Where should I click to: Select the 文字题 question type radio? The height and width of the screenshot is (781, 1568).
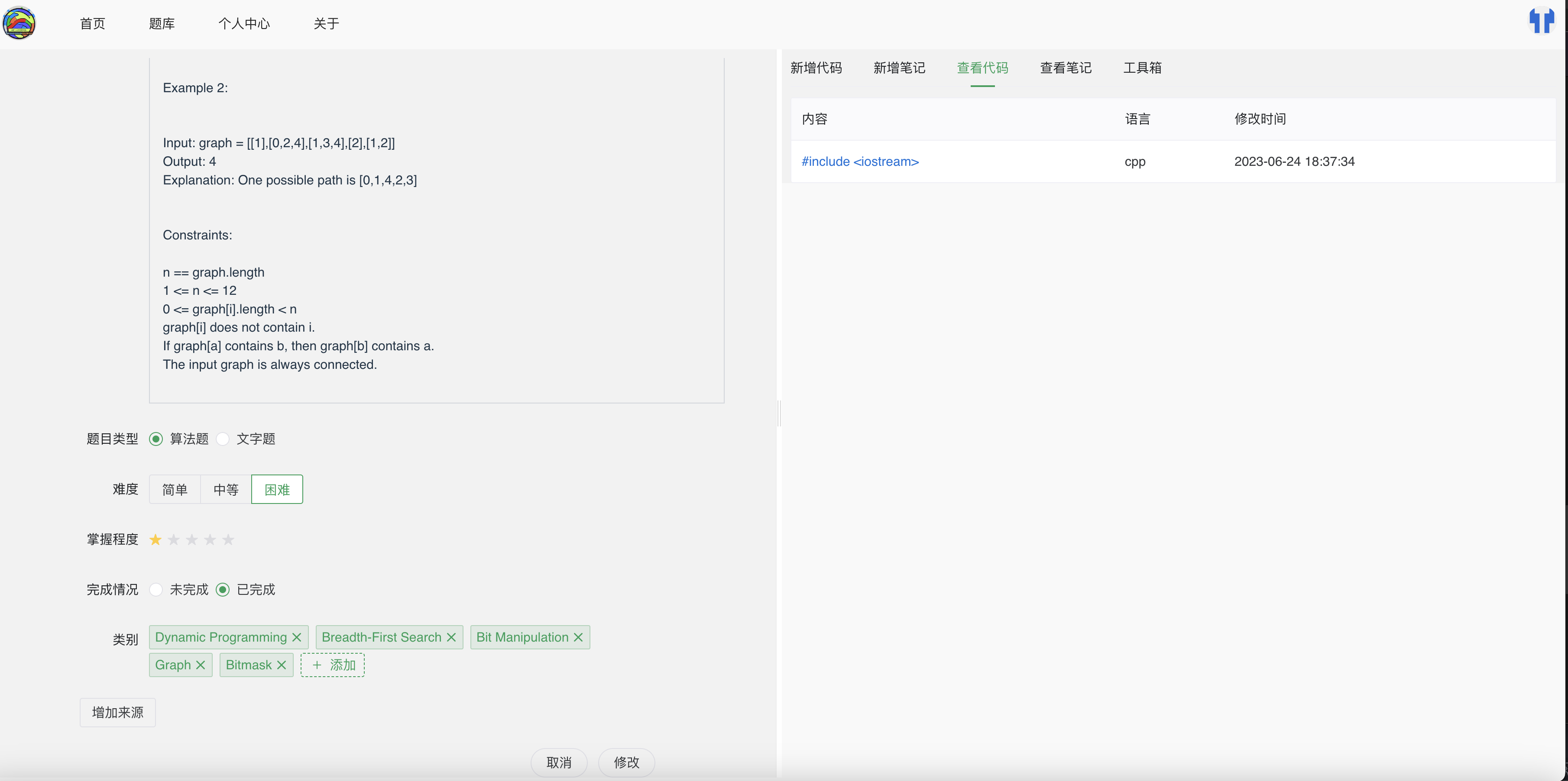pyautogui.click(x=224, y=439)
